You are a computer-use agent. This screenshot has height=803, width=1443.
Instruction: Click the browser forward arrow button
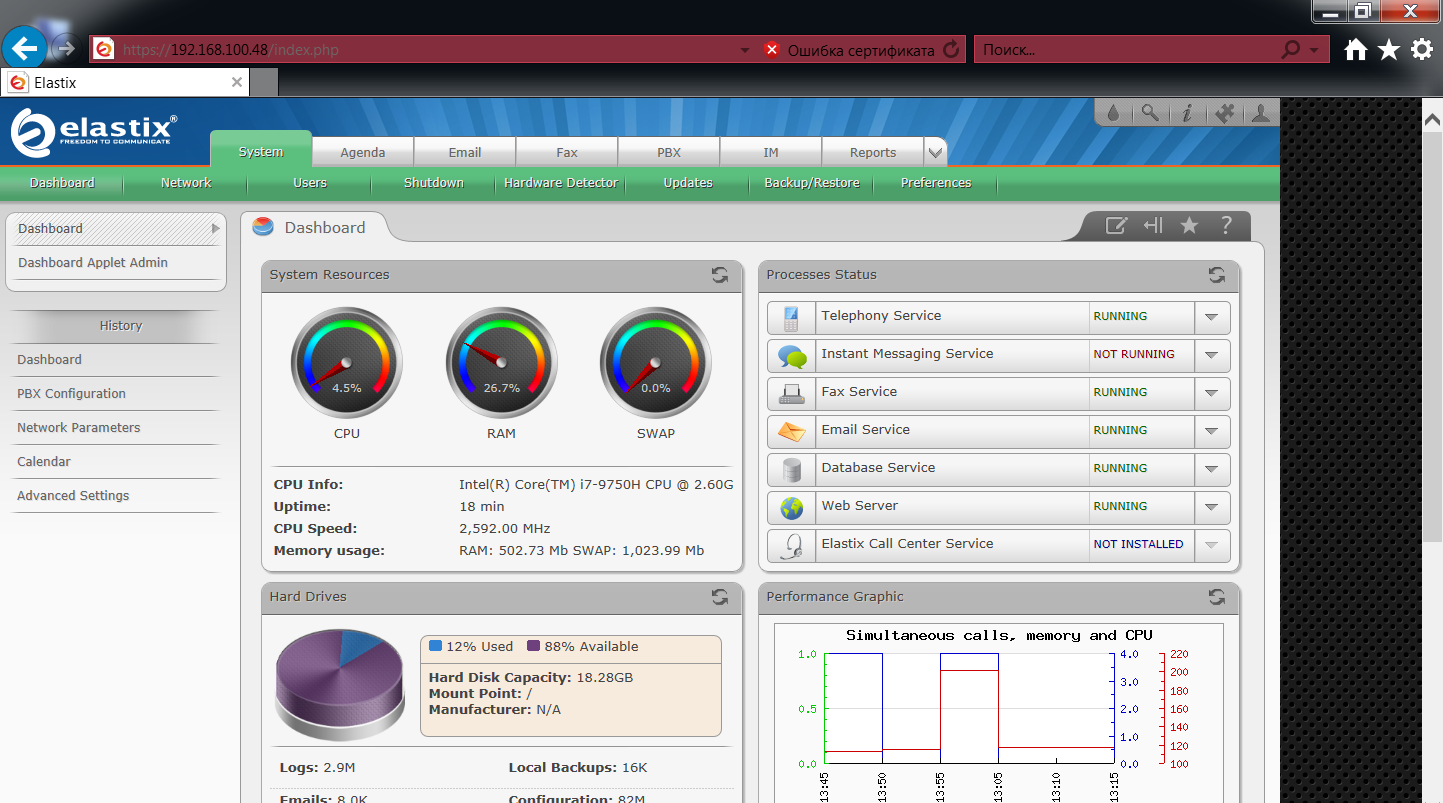point(65,48)
